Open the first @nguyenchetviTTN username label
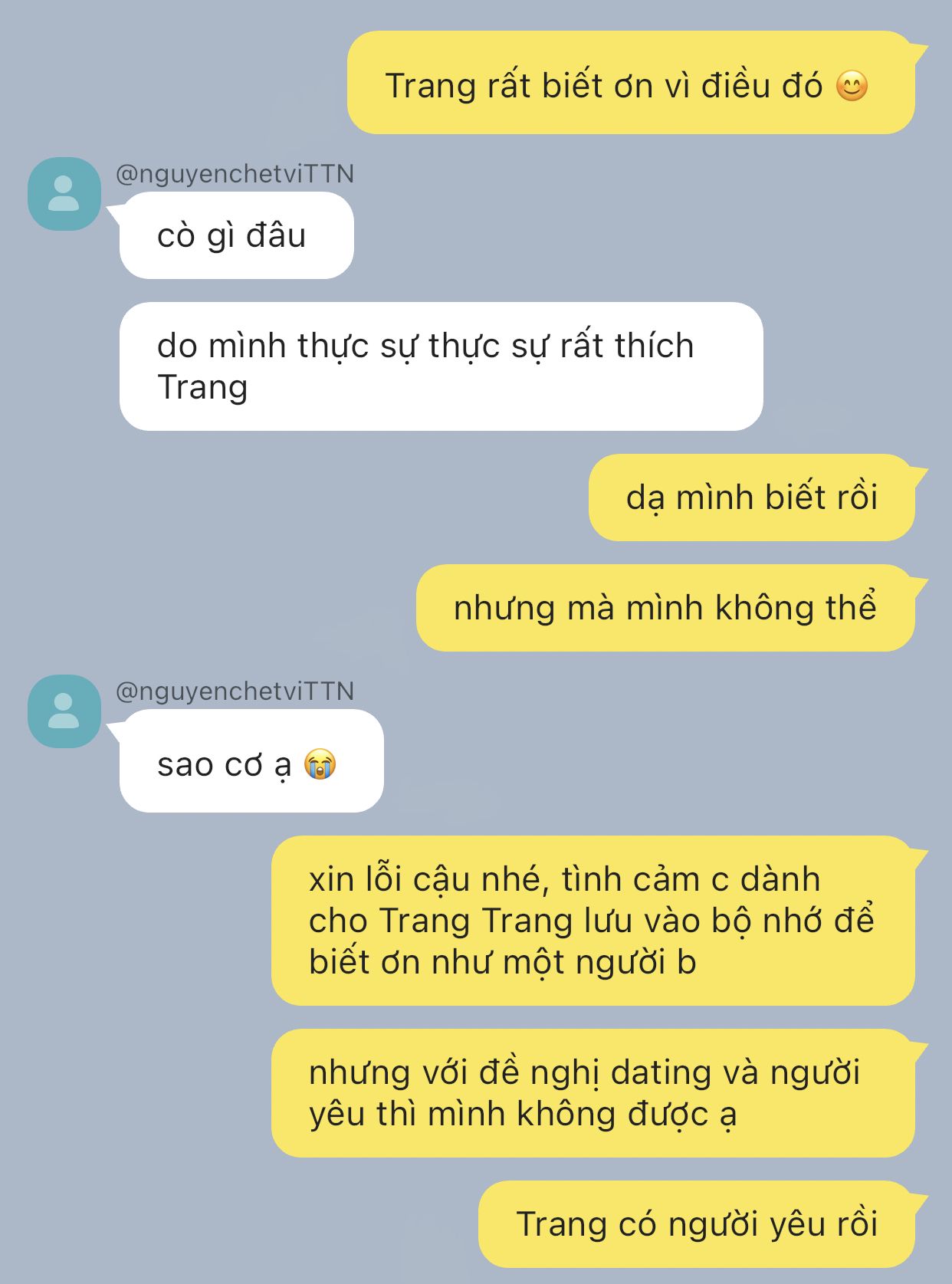 pyautogui.click(x=235, y=174)
